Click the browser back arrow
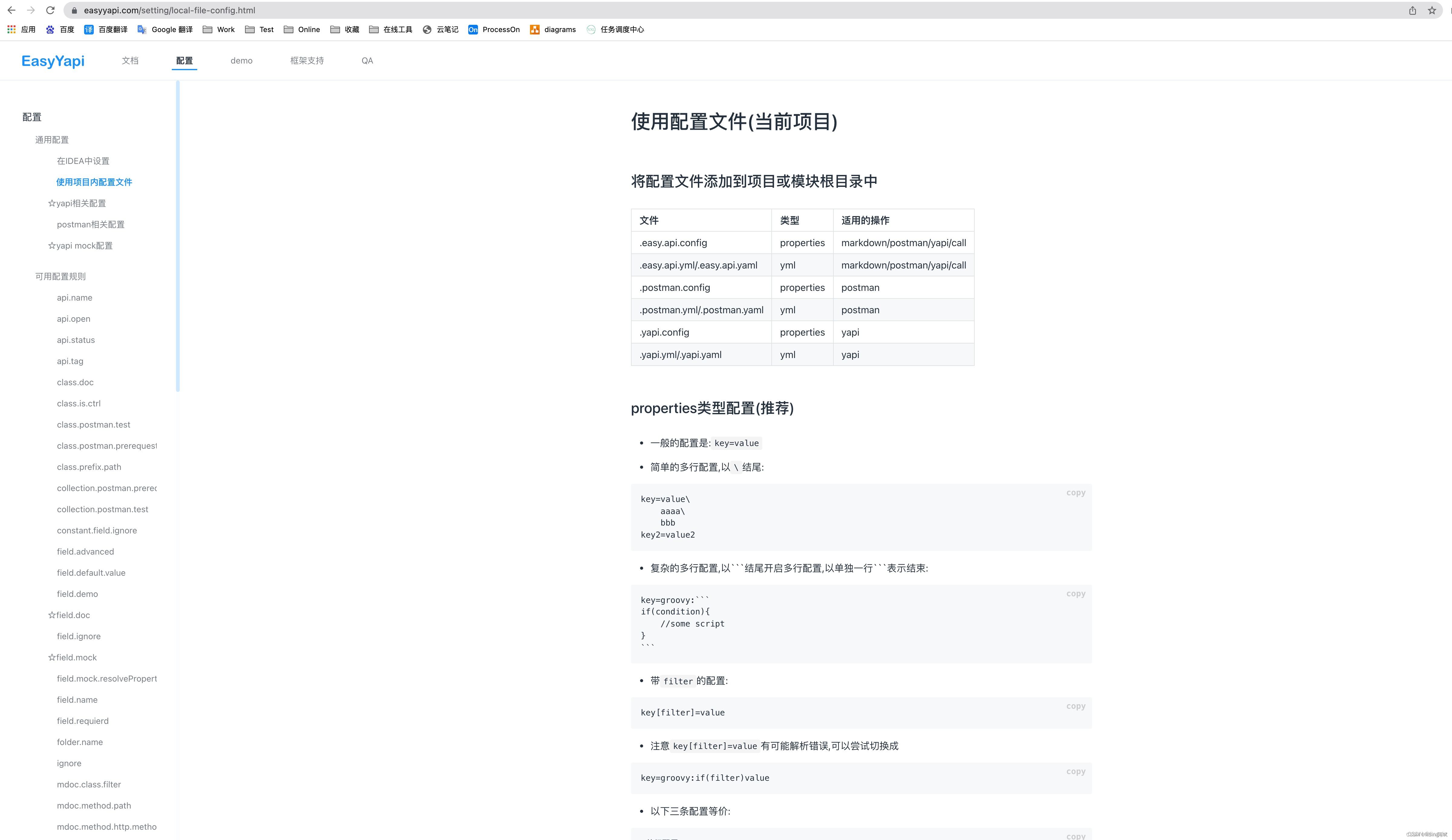This screenshot has height=840, width=1452. click(11, 10)
